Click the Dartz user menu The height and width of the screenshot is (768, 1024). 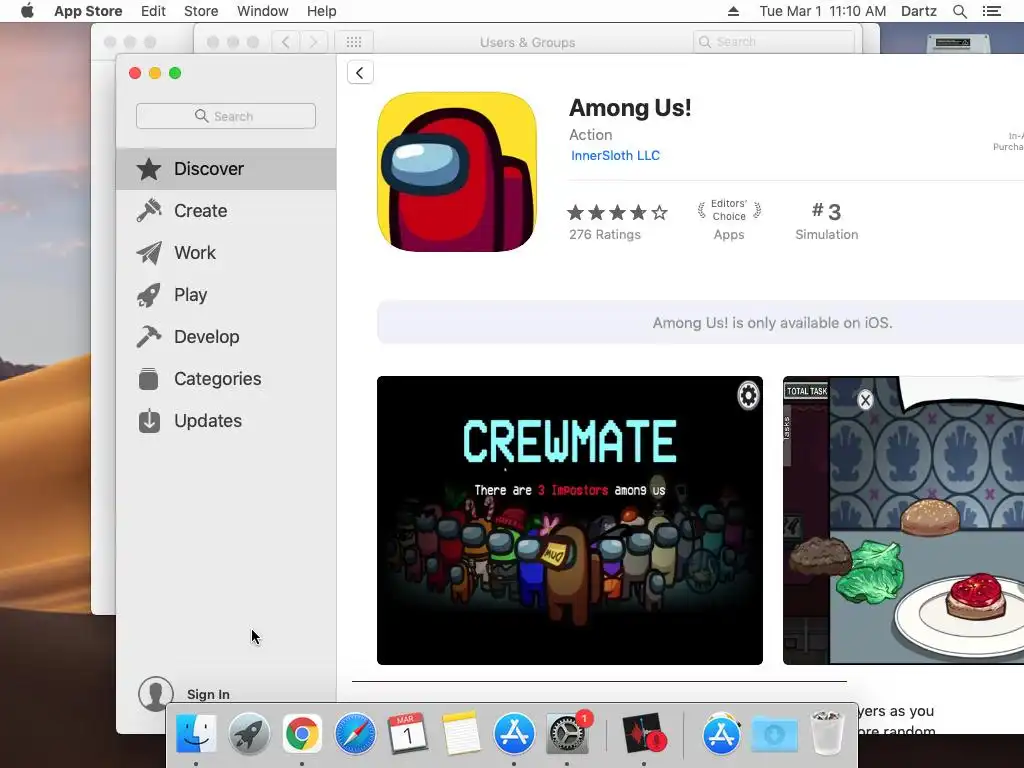(x=919, y=11)
